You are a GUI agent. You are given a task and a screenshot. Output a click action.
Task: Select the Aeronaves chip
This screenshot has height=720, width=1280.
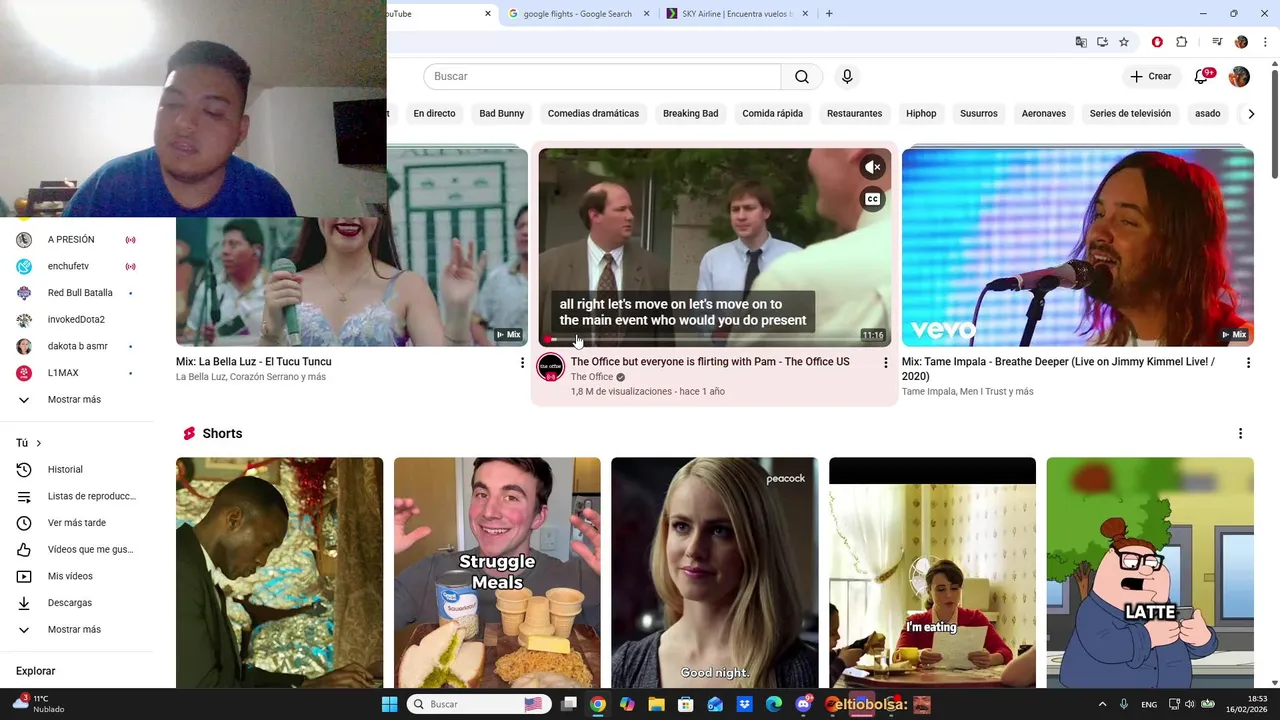tap(1043, 114)
